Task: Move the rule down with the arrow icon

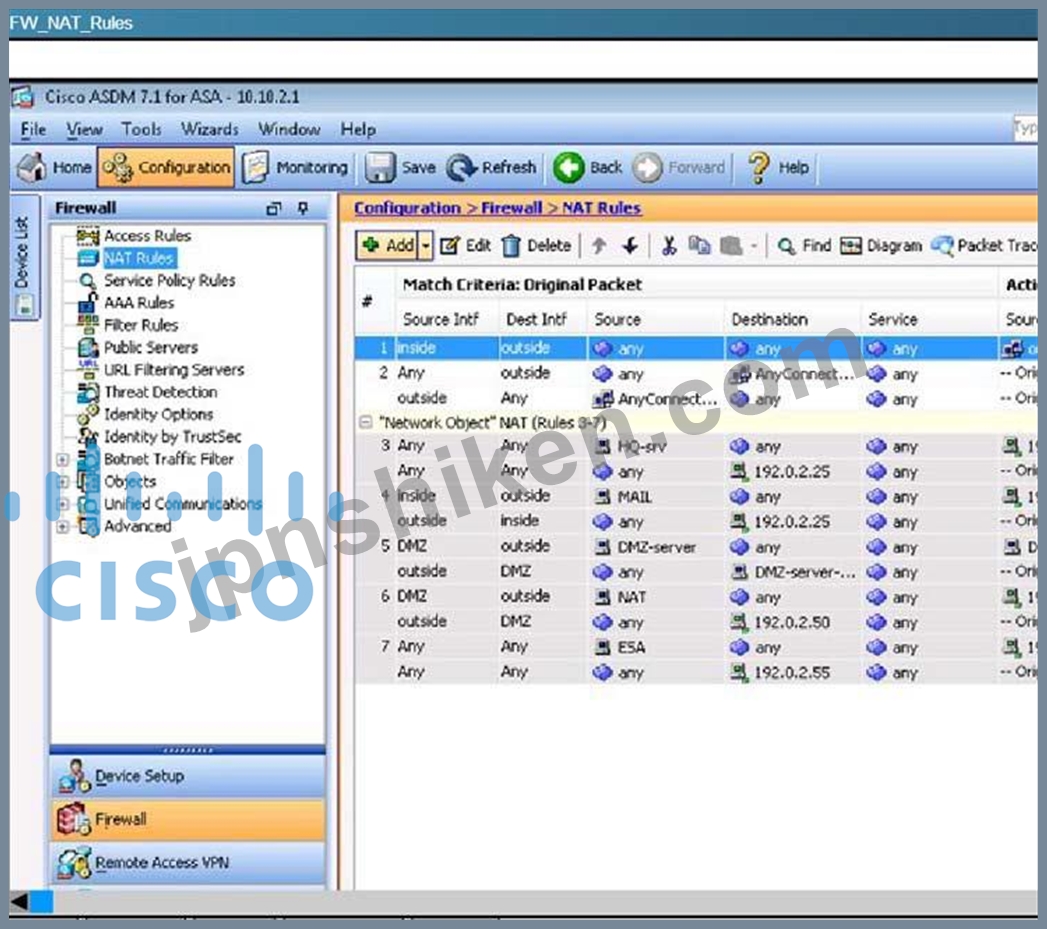Action: pyautogui.click(x=630, y=246)
